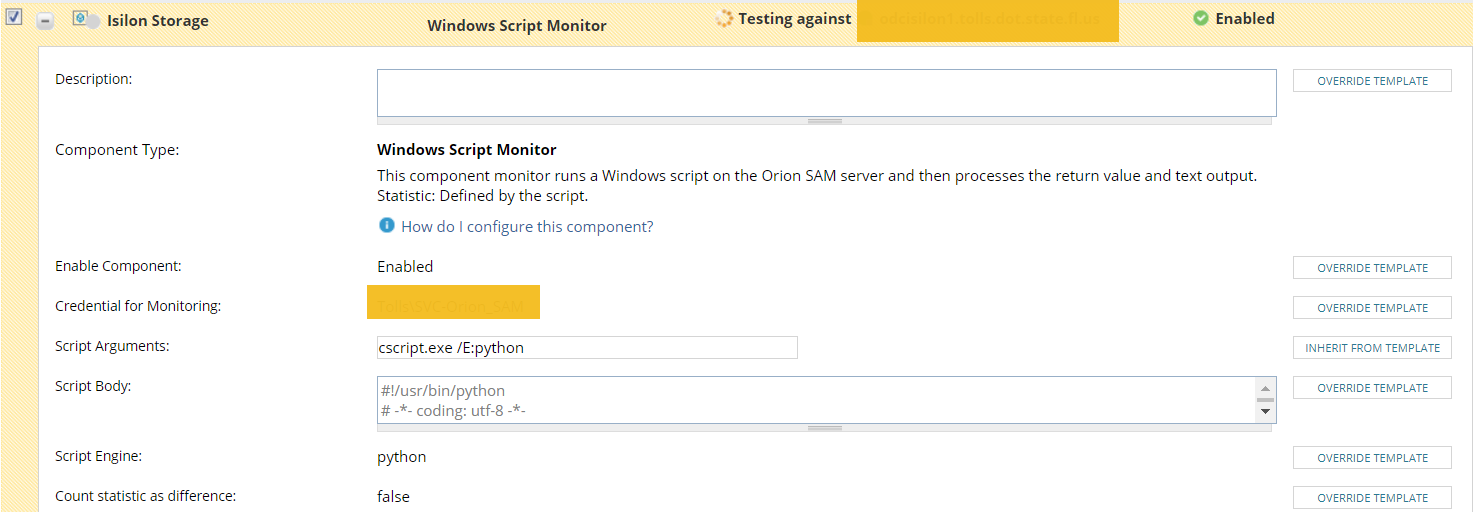This screenshot has width=1473, height=512.
Task: Override template for the Description field
Action: coord(1372,81)
